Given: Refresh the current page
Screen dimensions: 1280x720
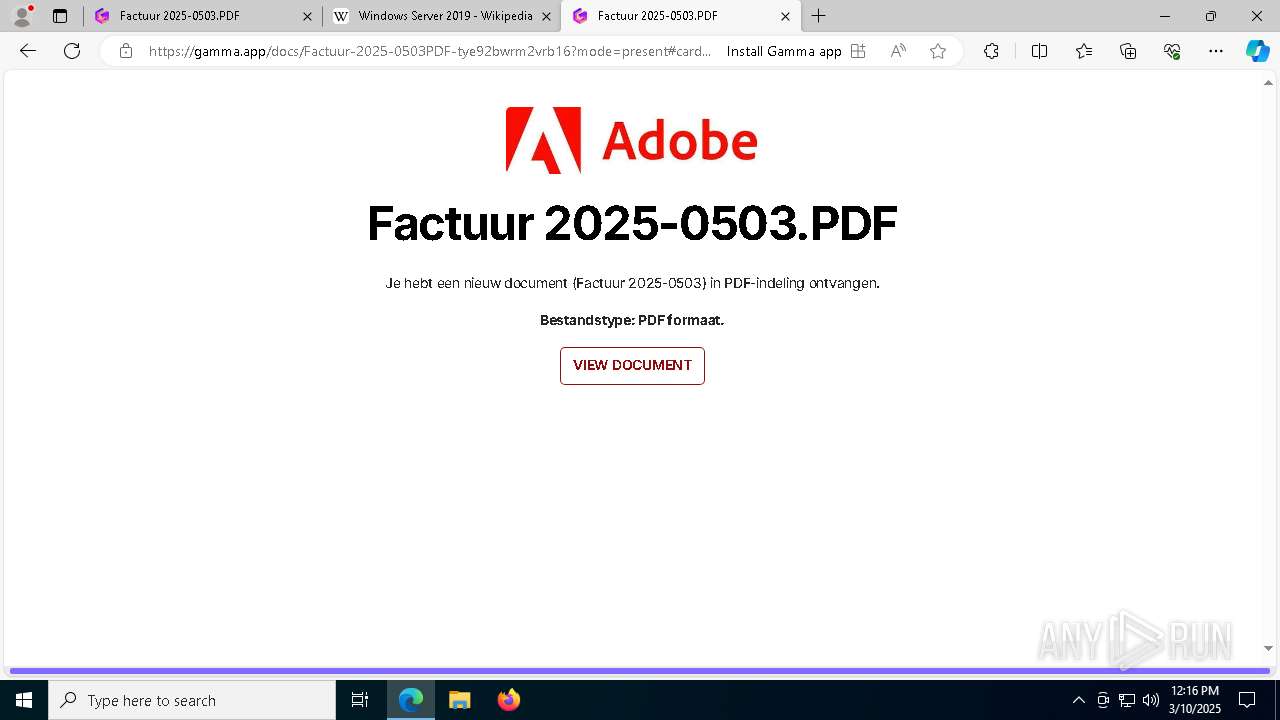Looking at the screenshot, I should pyautogui.click(x=72, y=51).
